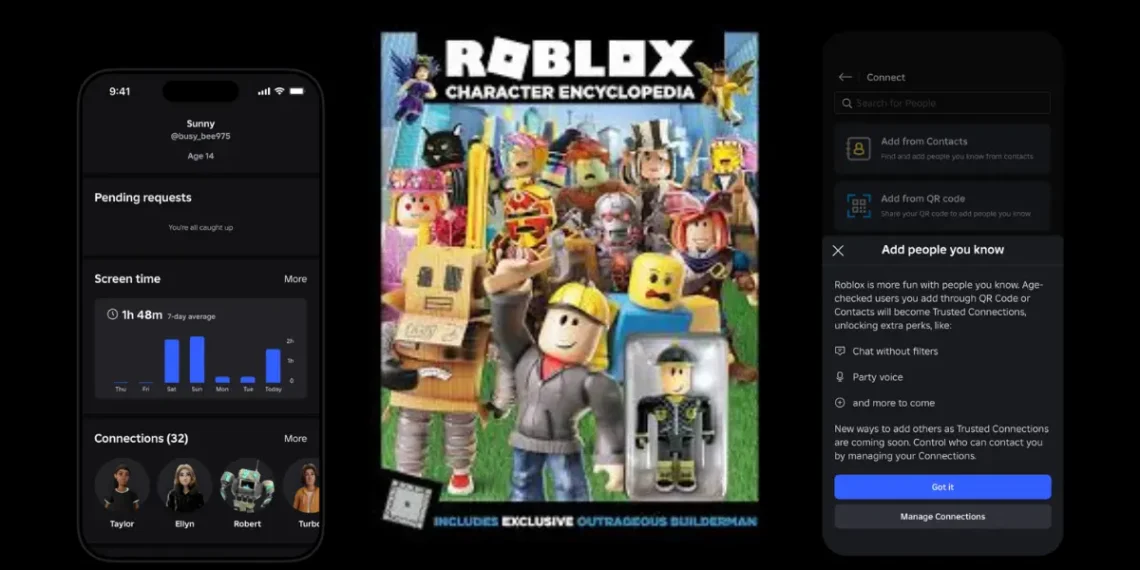Click the 9:41 time display
Viewport: 1140px width, 570px height.
120,92
